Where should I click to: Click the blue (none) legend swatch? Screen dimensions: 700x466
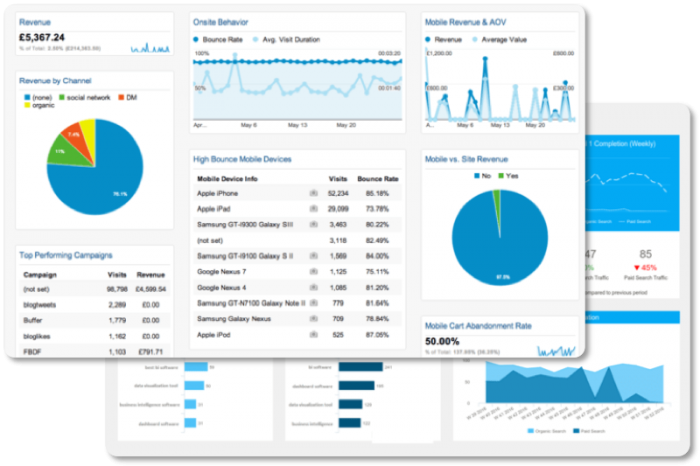point(27,97)
